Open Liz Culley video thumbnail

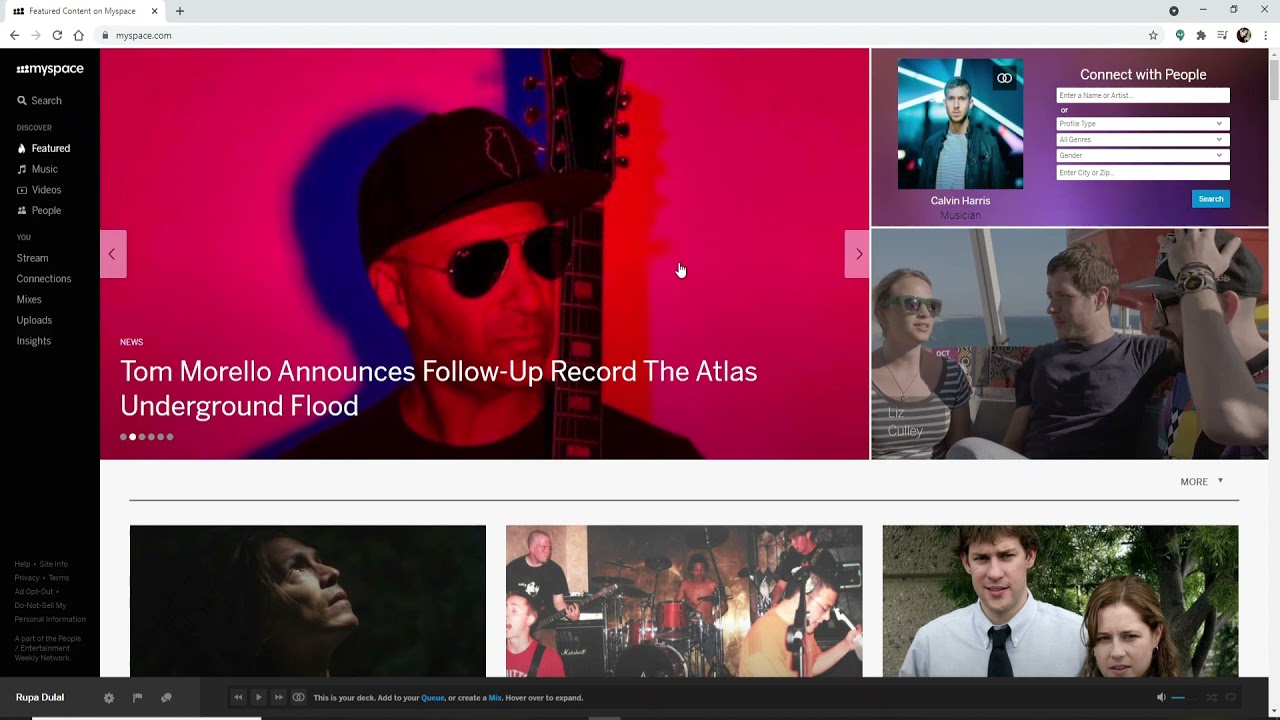(x=1069, y=344)
